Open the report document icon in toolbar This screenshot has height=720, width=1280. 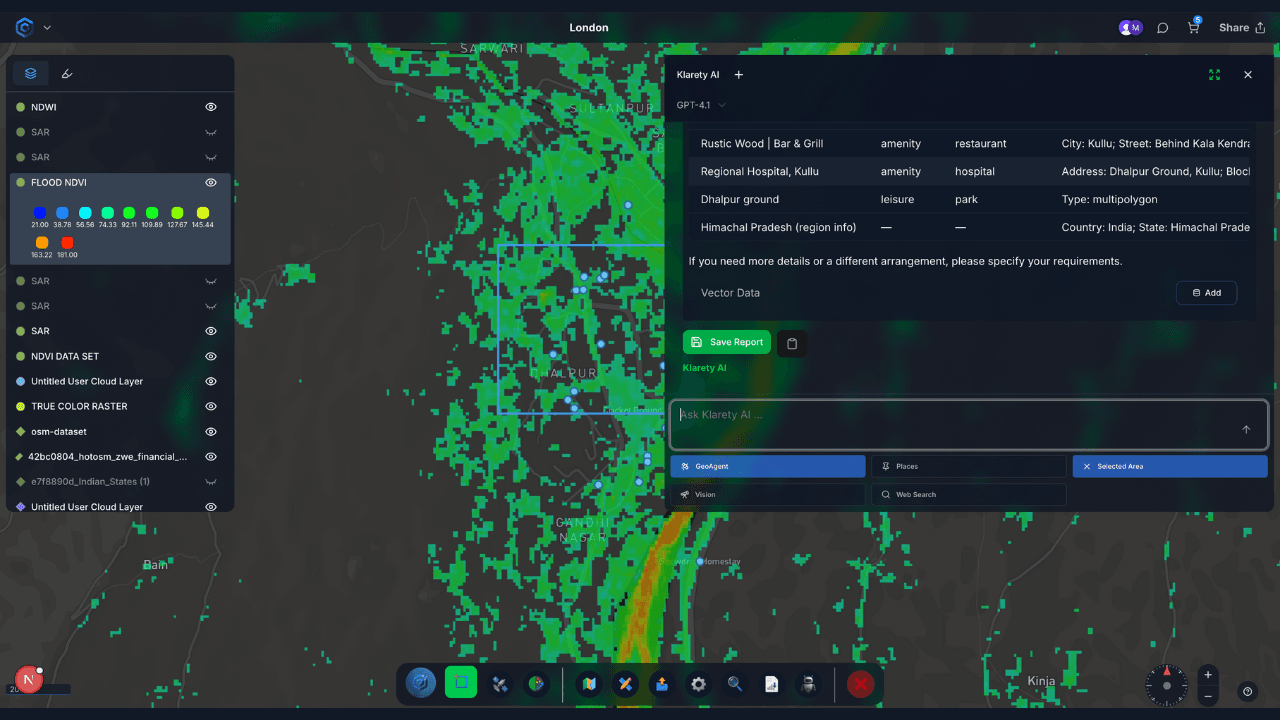click(x=772, y=684)
